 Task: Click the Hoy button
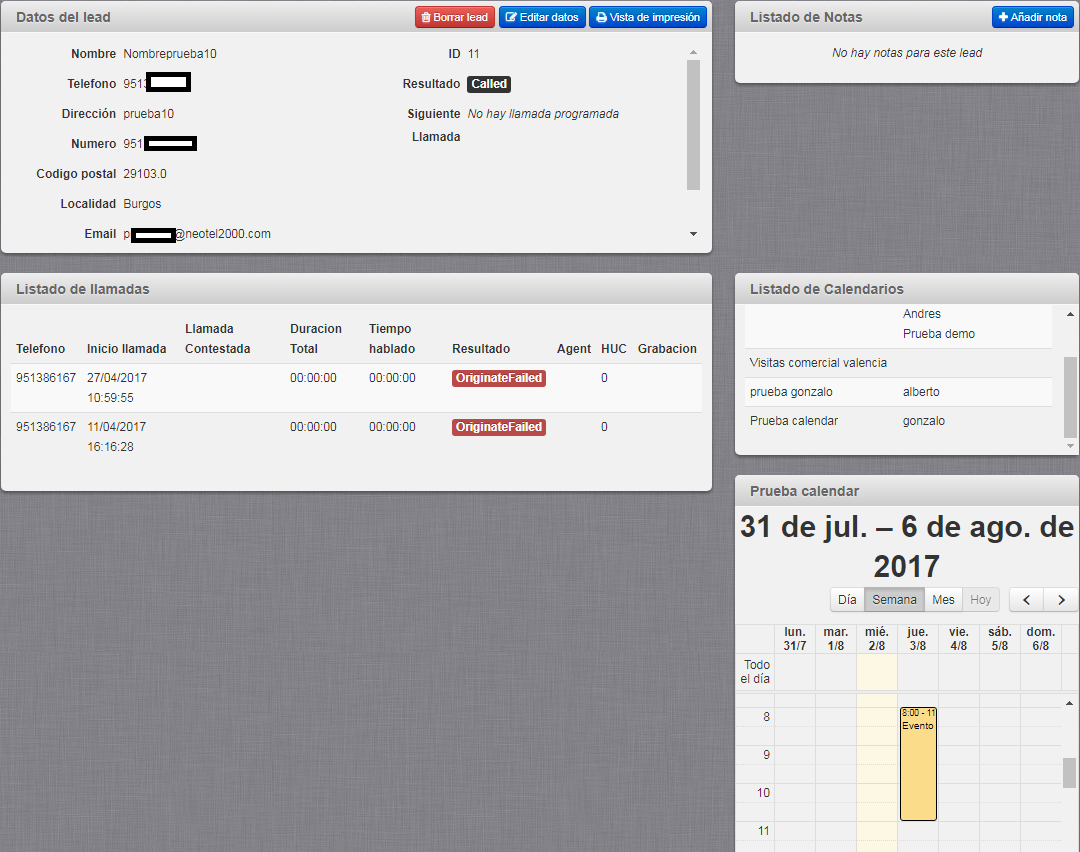(980, 600)
